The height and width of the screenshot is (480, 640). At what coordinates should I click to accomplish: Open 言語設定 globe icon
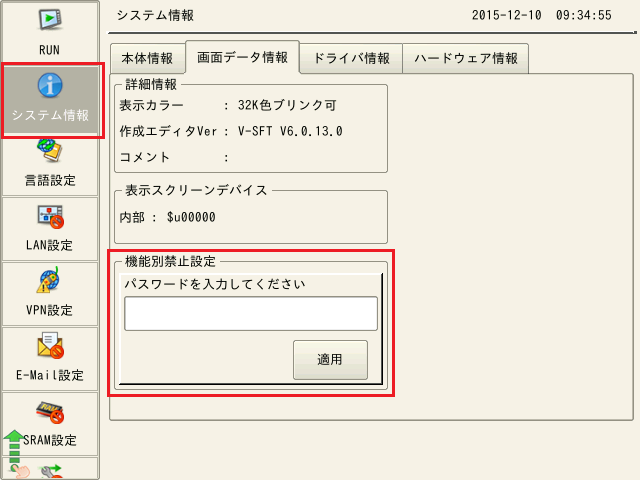tap(50, 150)
